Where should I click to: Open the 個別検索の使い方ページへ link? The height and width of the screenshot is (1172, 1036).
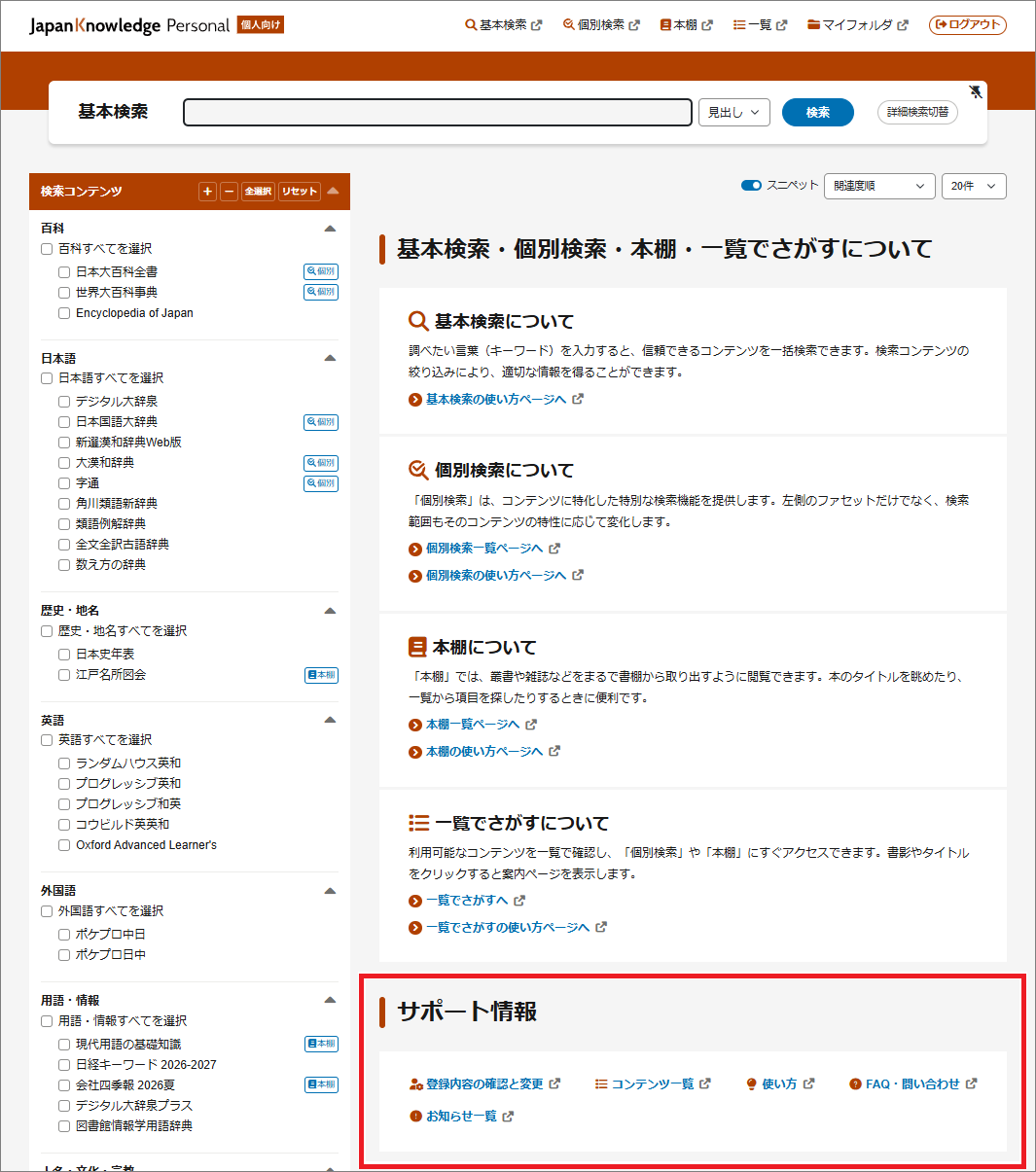pyautogui.click(x=496, y=576)
